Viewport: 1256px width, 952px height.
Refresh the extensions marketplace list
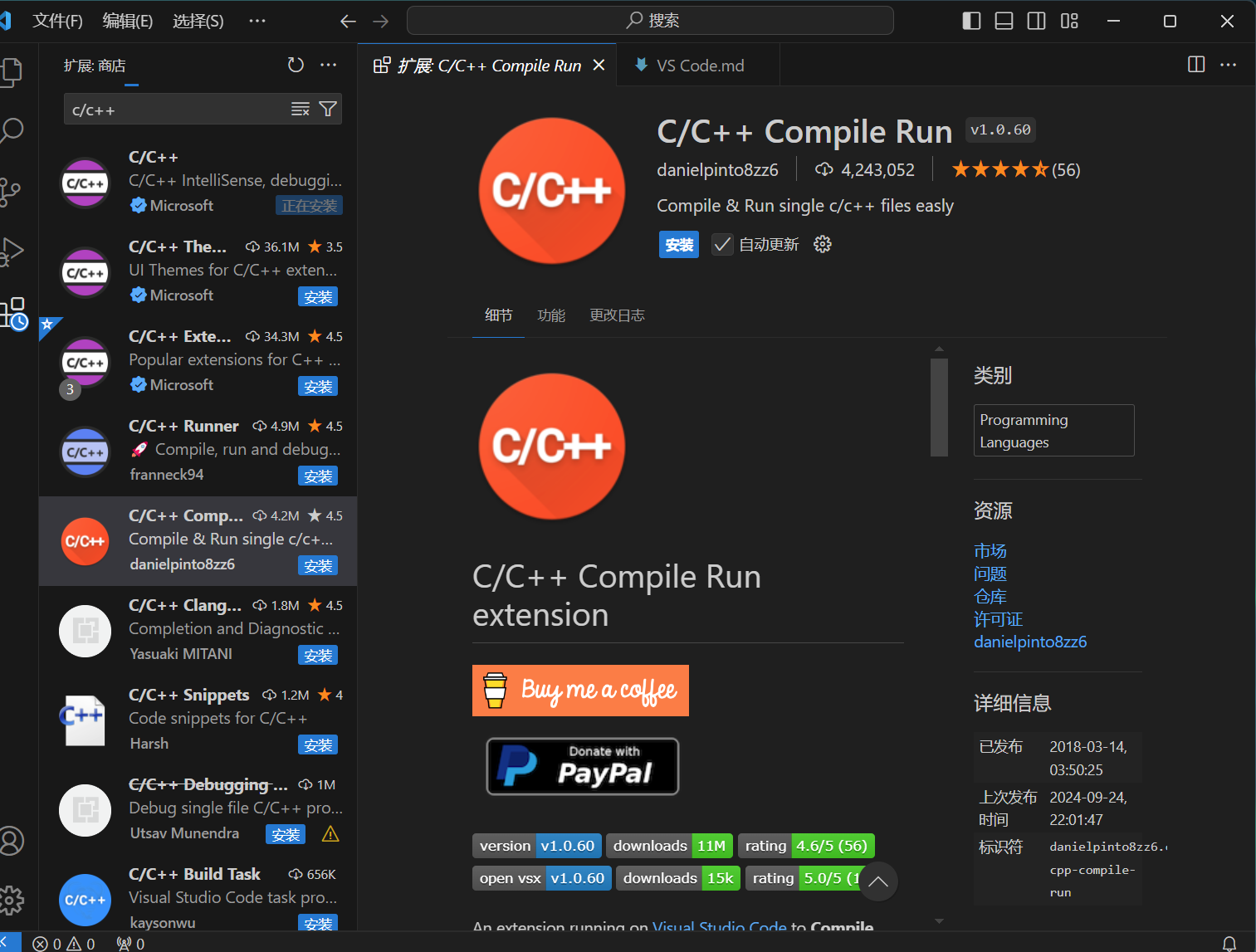coord(296,65)
